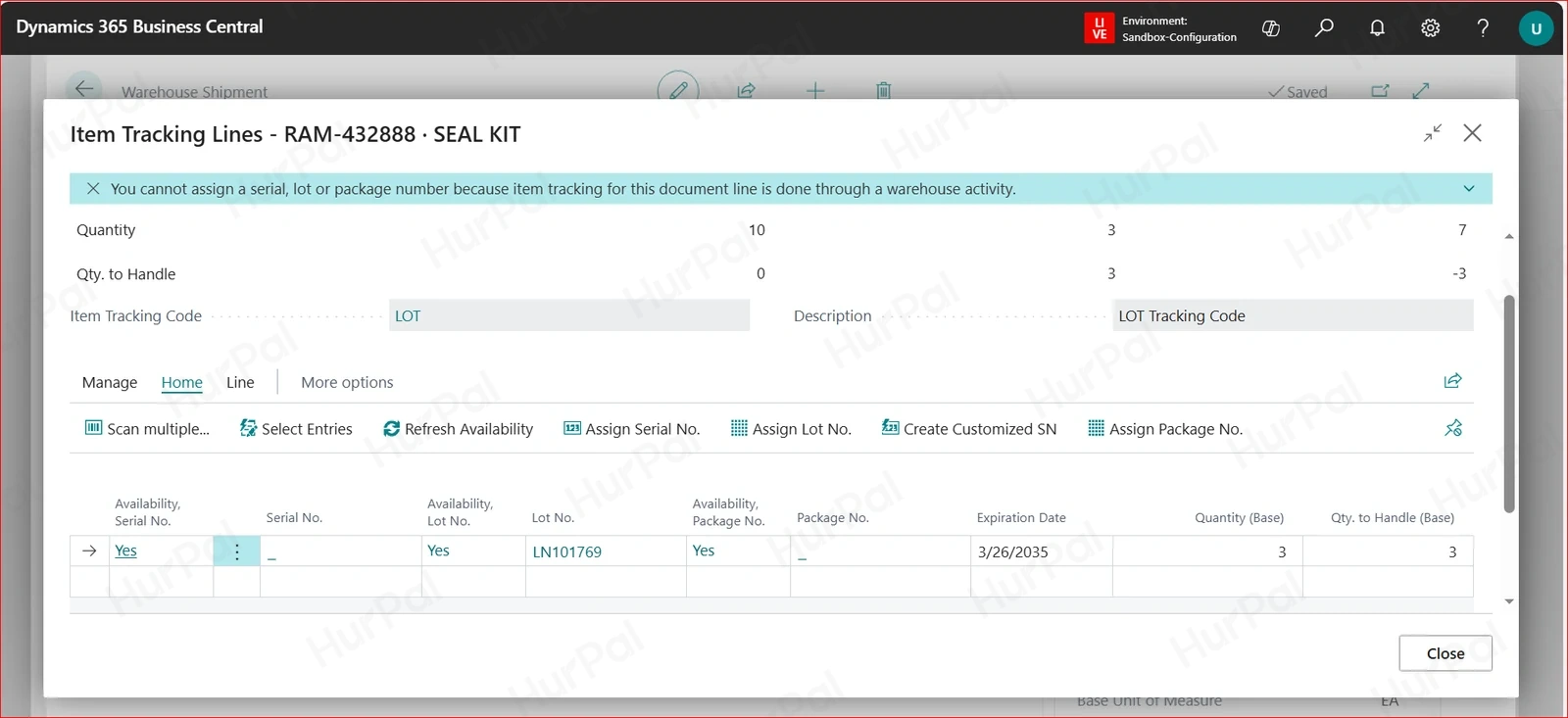
Task: Dismiss the warehouse activity notification
Action: coord(93,188)
